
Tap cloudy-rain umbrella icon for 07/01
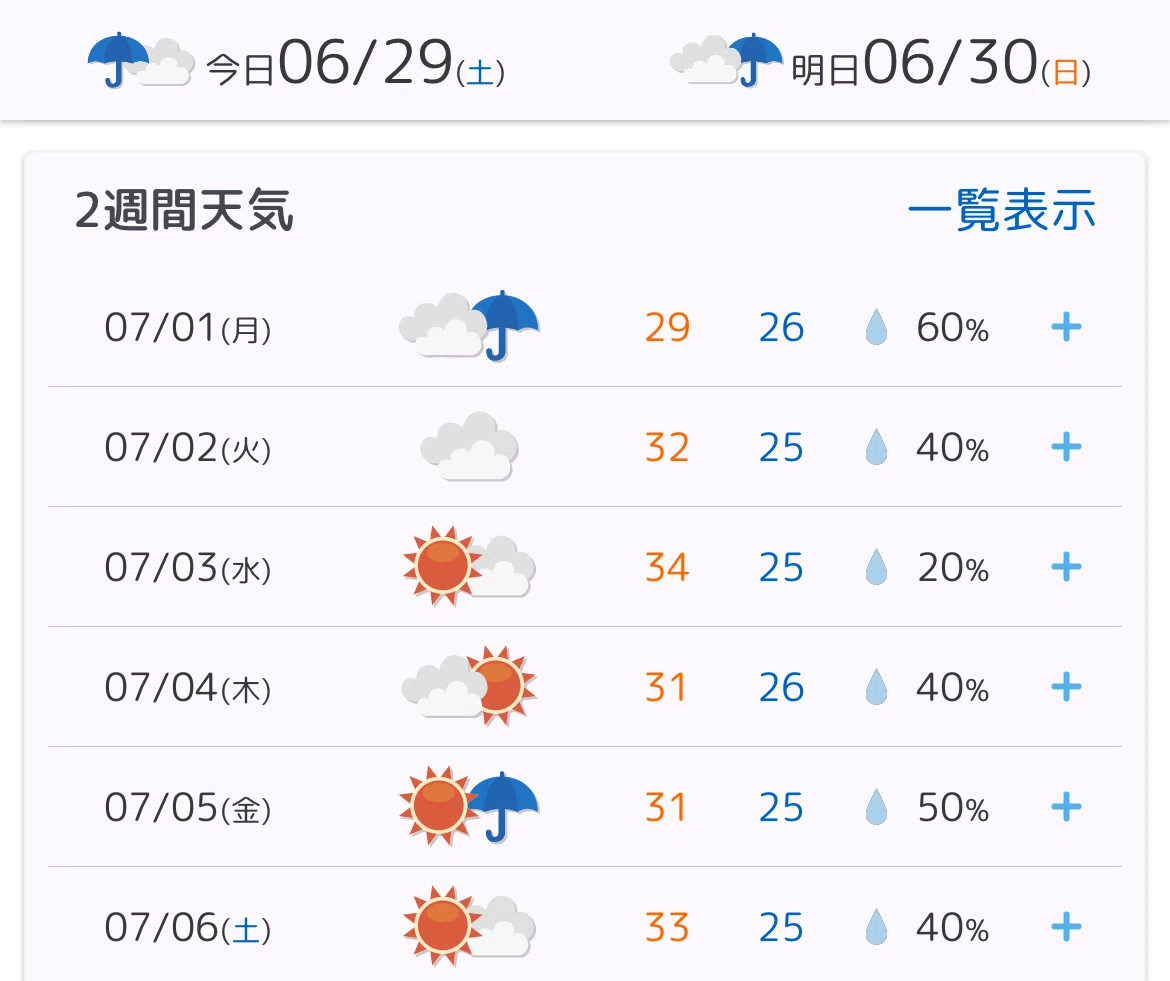(469, 326)
